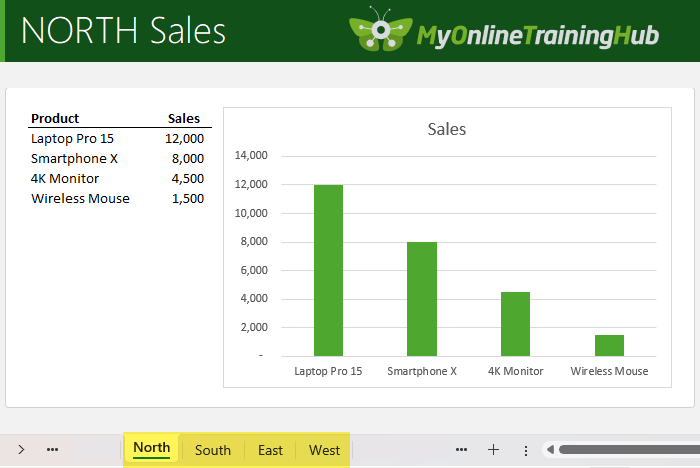
Task: Click the 12,000 sales value cell
Action: (x=184, y=139)
